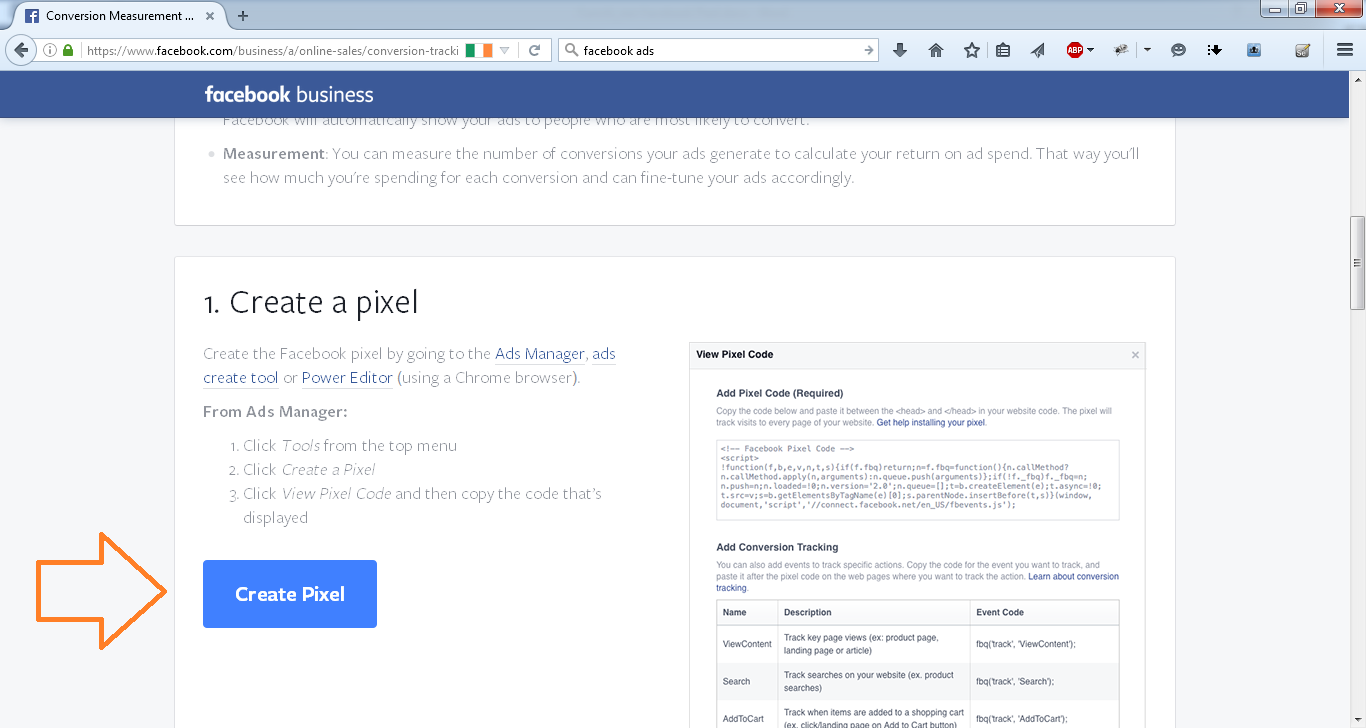This screenshot has width=1366, height=728.
Task: Click the green secure padlock icon
Action: (x=68, y=50)
